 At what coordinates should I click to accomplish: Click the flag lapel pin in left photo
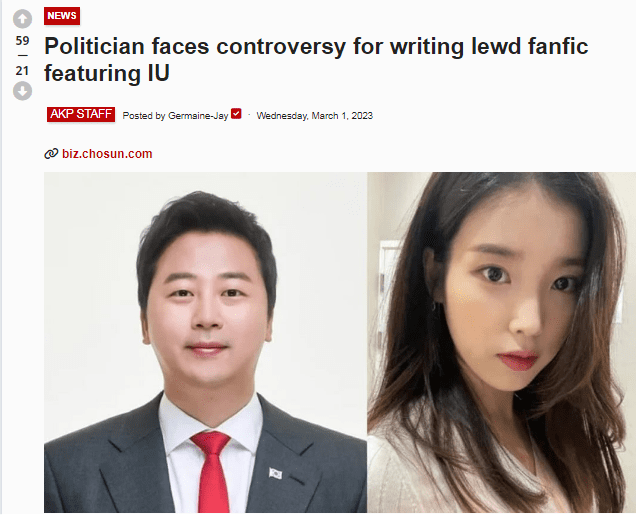[x=275, y=473]
